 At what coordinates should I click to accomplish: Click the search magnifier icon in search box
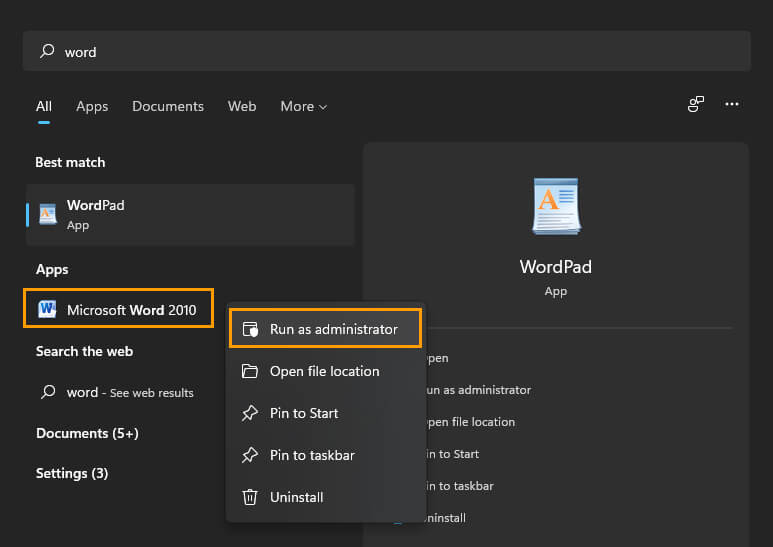[47, 51]
